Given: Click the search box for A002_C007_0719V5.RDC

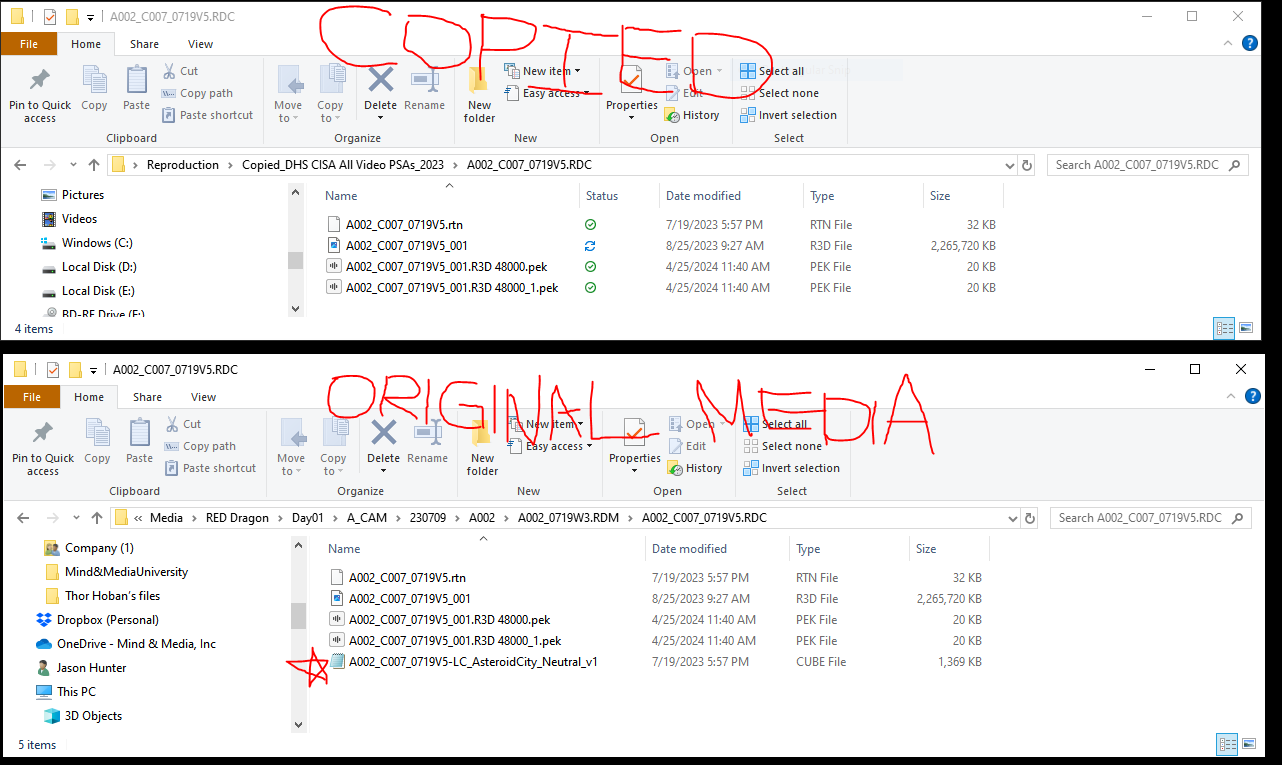Looking at the screenshot, I should 1147,164.
